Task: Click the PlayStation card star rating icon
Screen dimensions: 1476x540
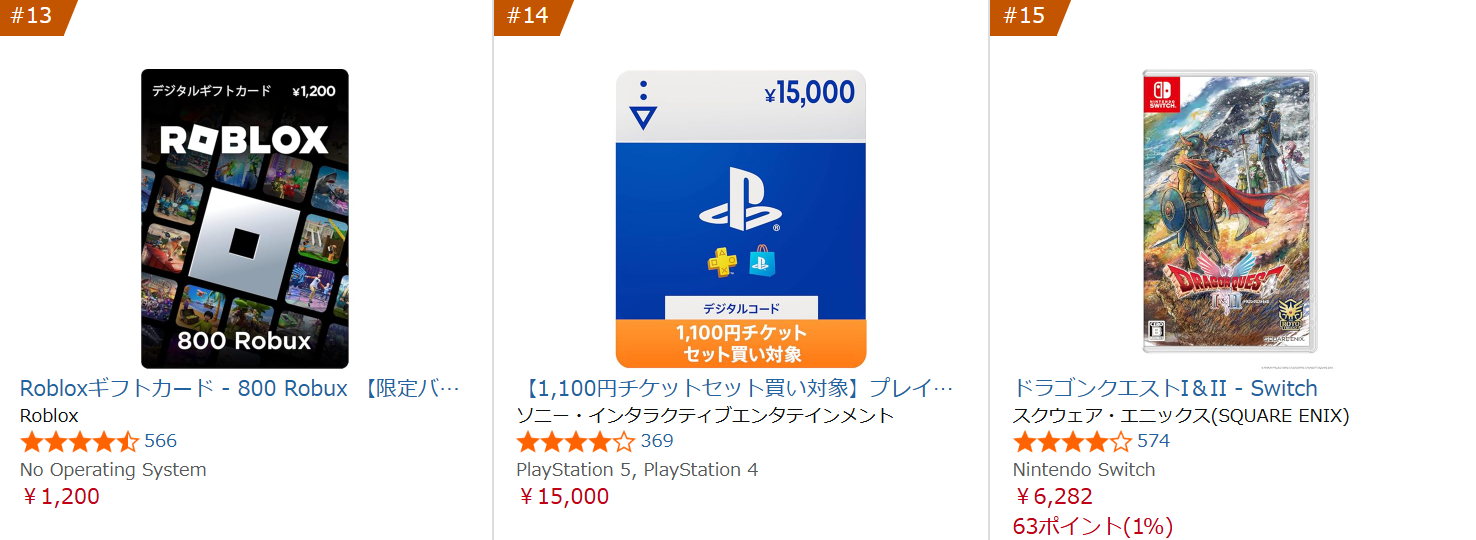Action: point(575,442)
